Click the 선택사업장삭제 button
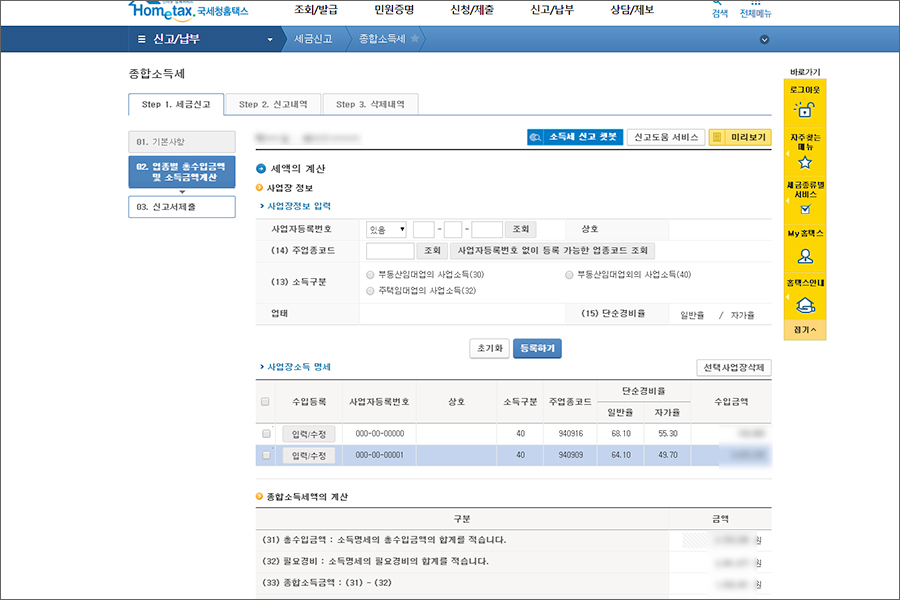The width and height of the screenshot is (900, 600). [734, 367]
